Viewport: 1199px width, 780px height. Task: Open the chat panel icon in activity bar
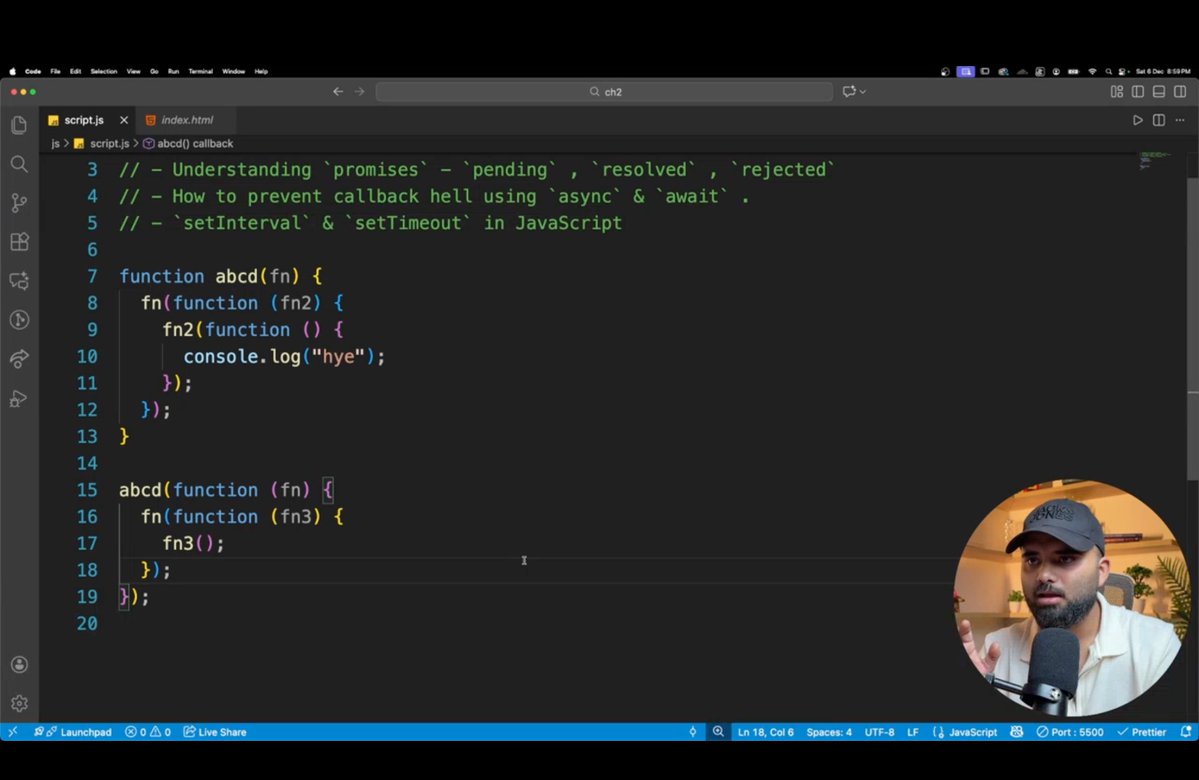(x=19, y=281)
